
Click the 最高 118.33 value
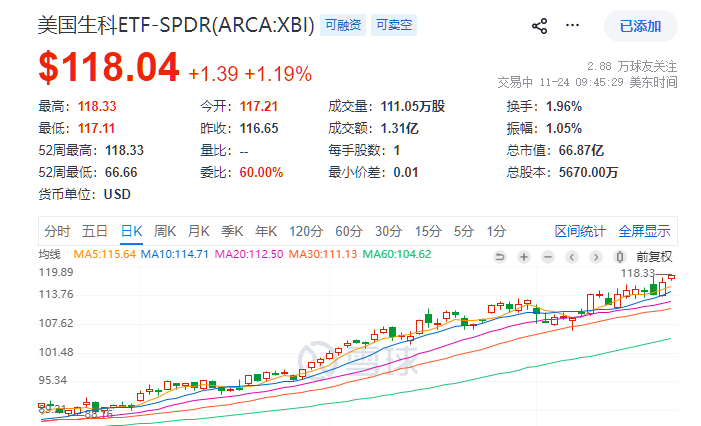click(97, 106)
